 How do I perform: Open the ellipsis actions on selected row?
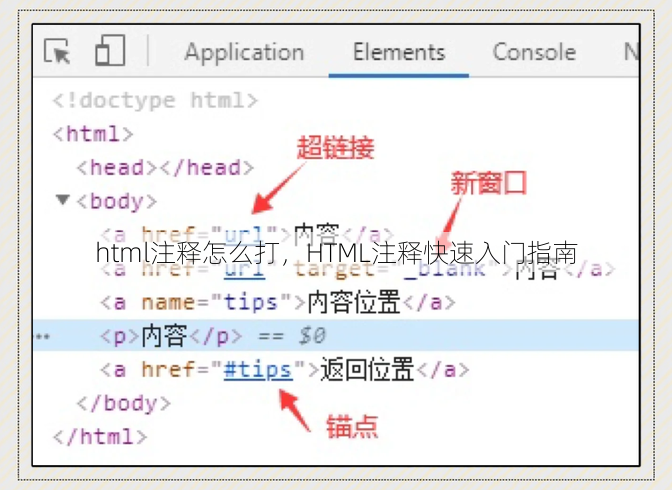[x=42, y=337]
